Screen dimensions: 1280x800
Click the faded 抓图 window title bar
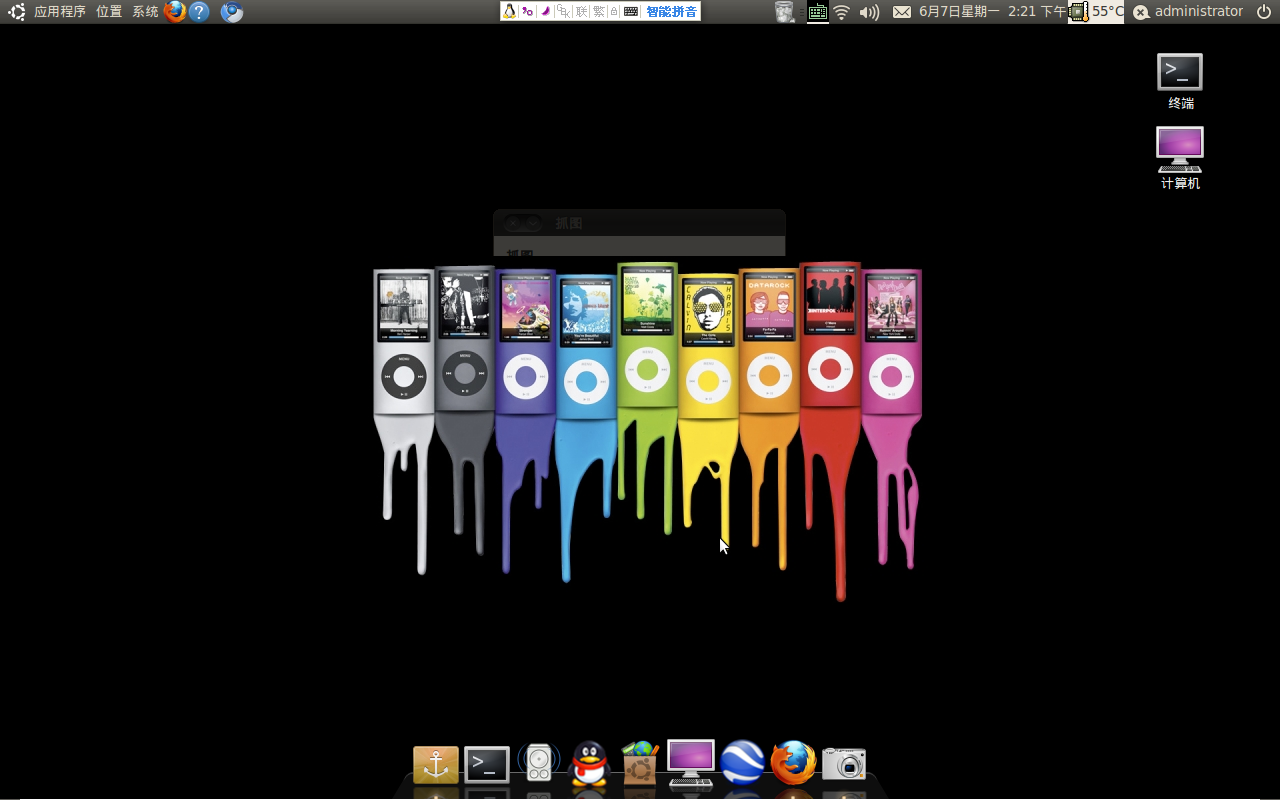[639, 223]
